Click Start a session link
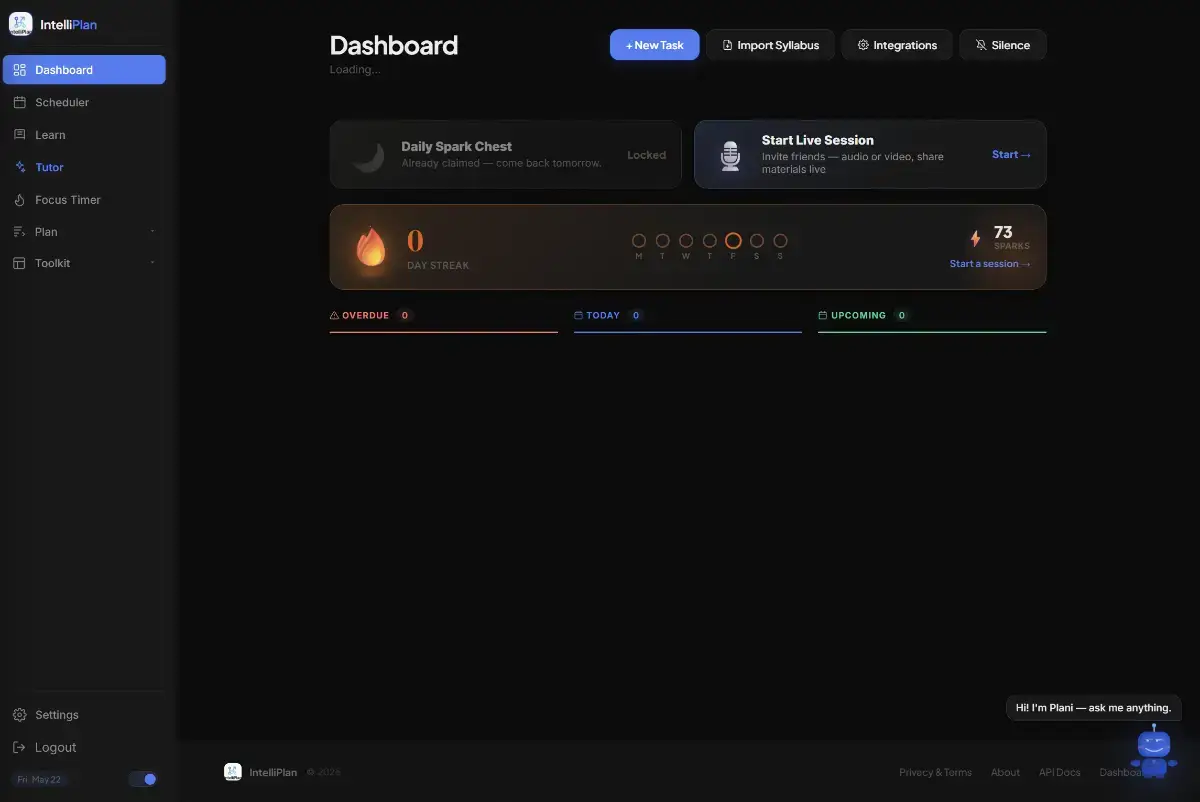 990,264
